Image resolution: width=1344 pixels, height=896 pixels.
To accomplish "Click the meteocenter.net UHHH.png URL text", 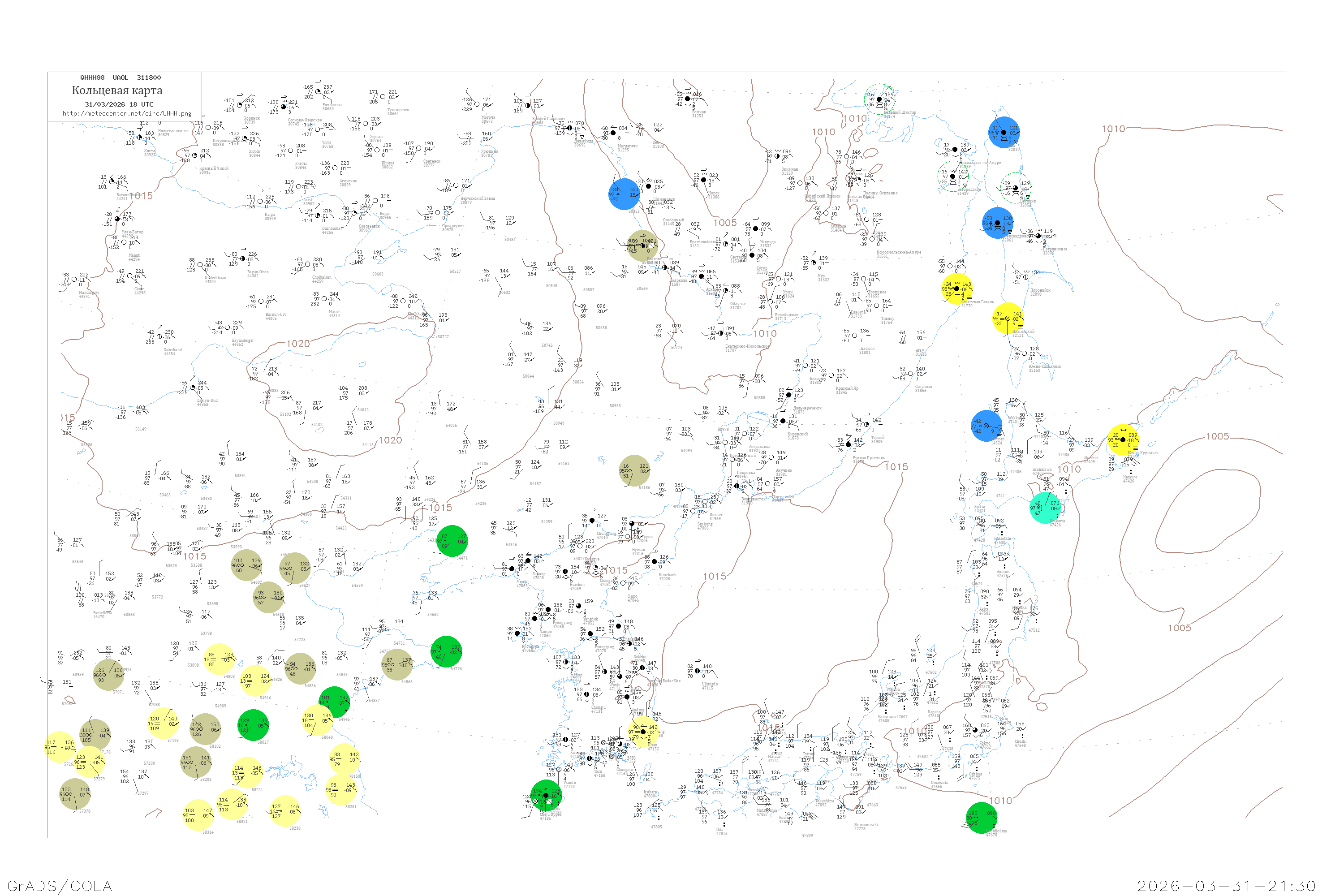I will click(x=127, y=114).
